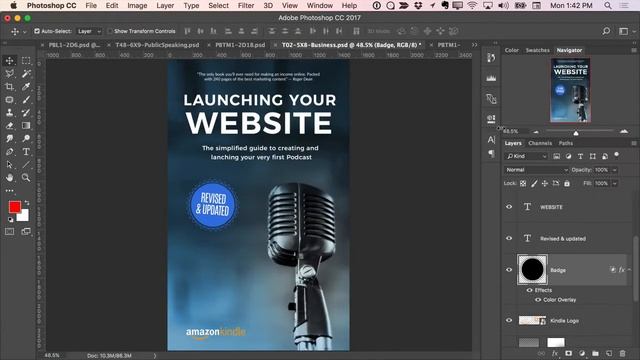Screen dimensions: 640x360
Task: Hide the Revised & updated layer
Action: click(x=509, y=238)
